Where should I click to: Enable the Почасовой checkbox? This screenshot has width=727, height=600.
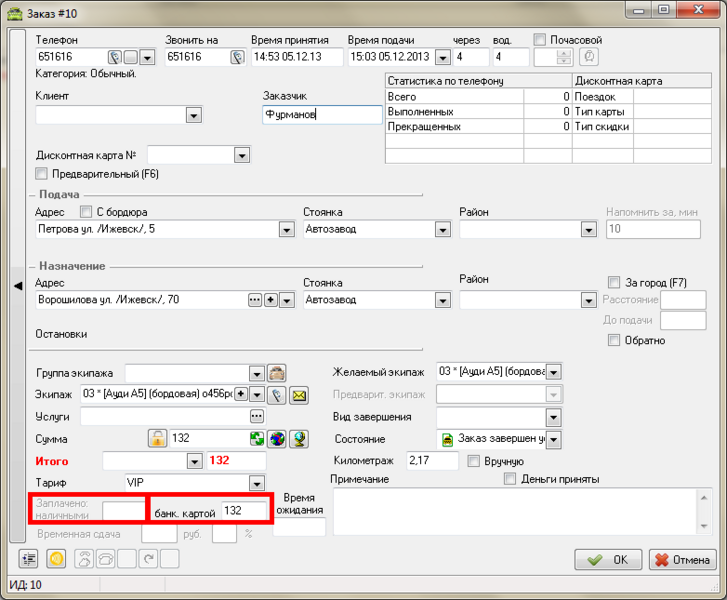coord(540,40)
